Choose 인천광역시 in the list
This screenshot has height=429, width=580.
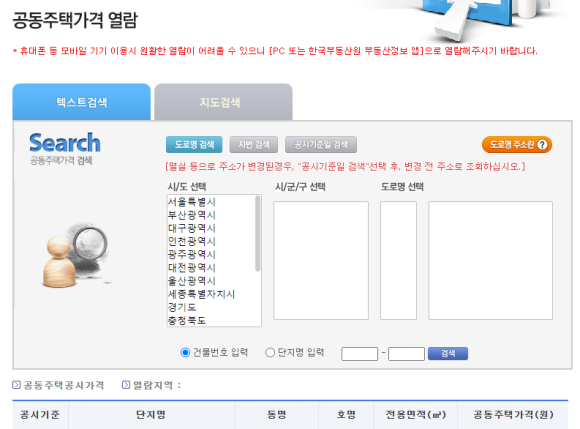[x=192, y=241]
